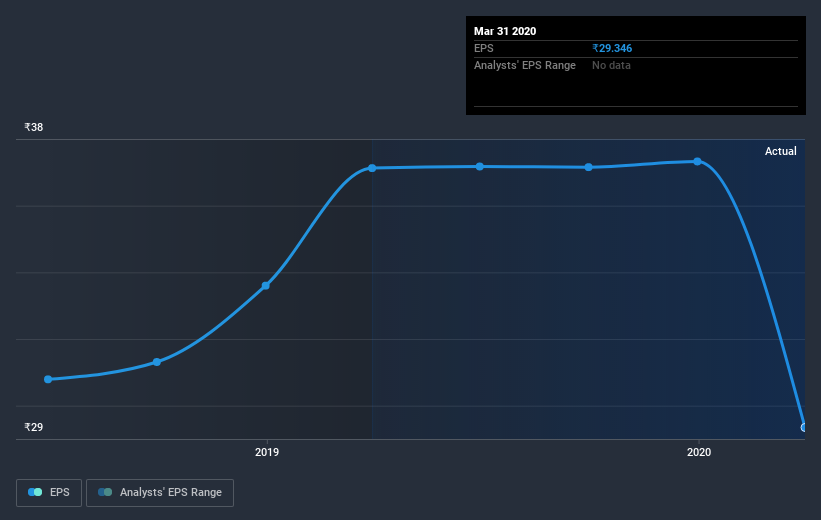Viewport: 821px width, 520px height.
Task: Click the ₹38 y-axis label
Action: [34, 127]
